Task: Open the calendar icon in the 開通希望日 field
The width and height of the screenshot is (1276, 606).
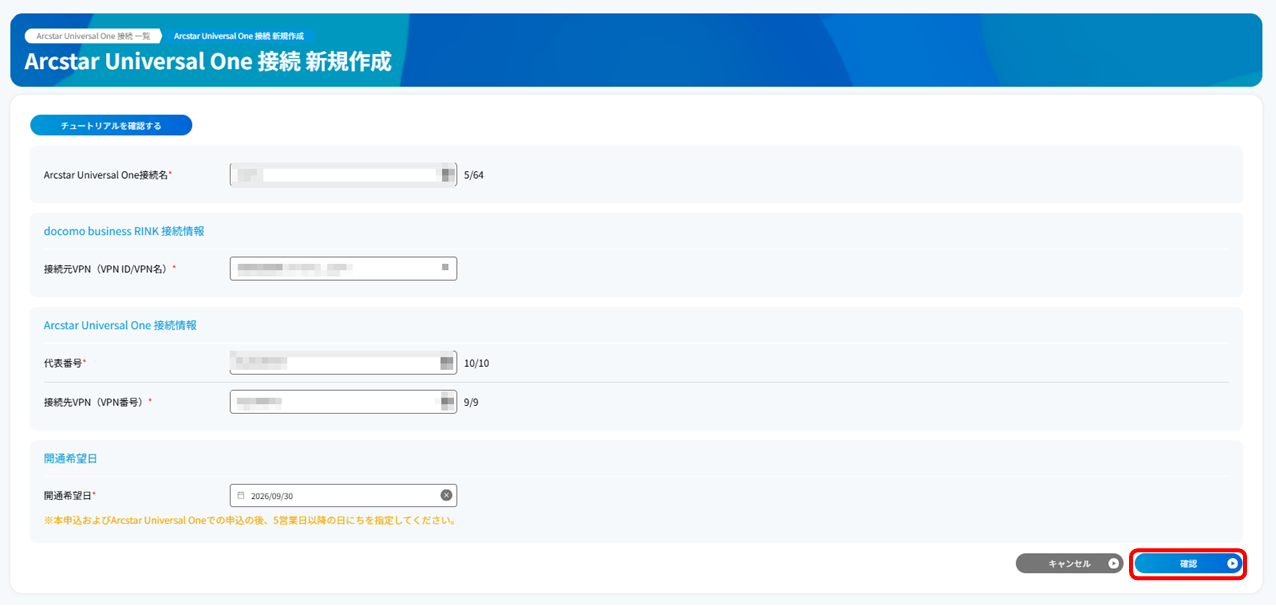Action: coord(240,495)
